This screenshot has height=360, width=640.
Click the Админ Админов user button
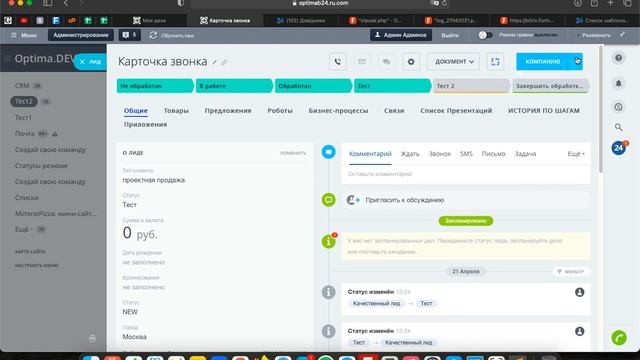pyautogui.click(x=401, y=35)
